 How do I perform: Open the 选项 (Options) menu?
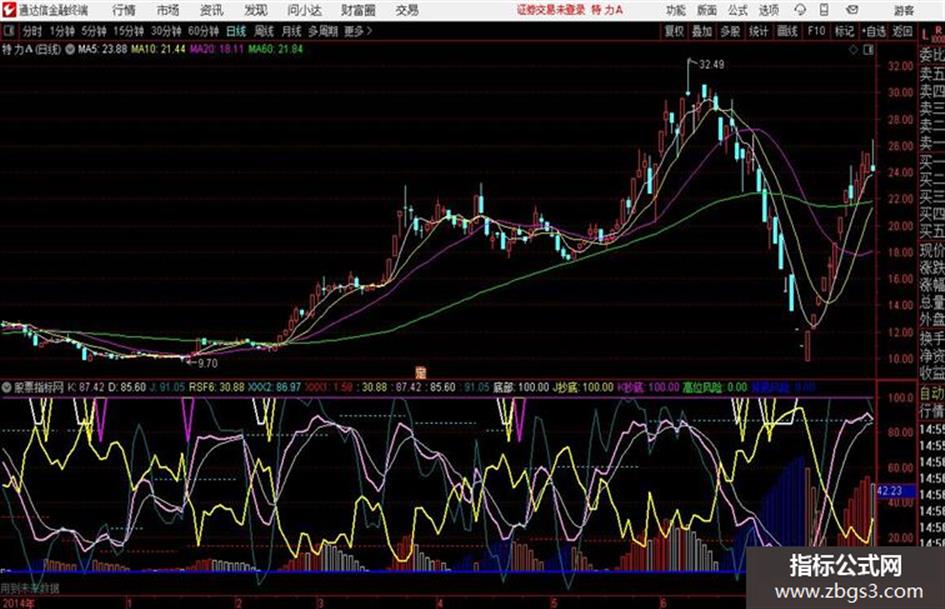click(768, 10)
